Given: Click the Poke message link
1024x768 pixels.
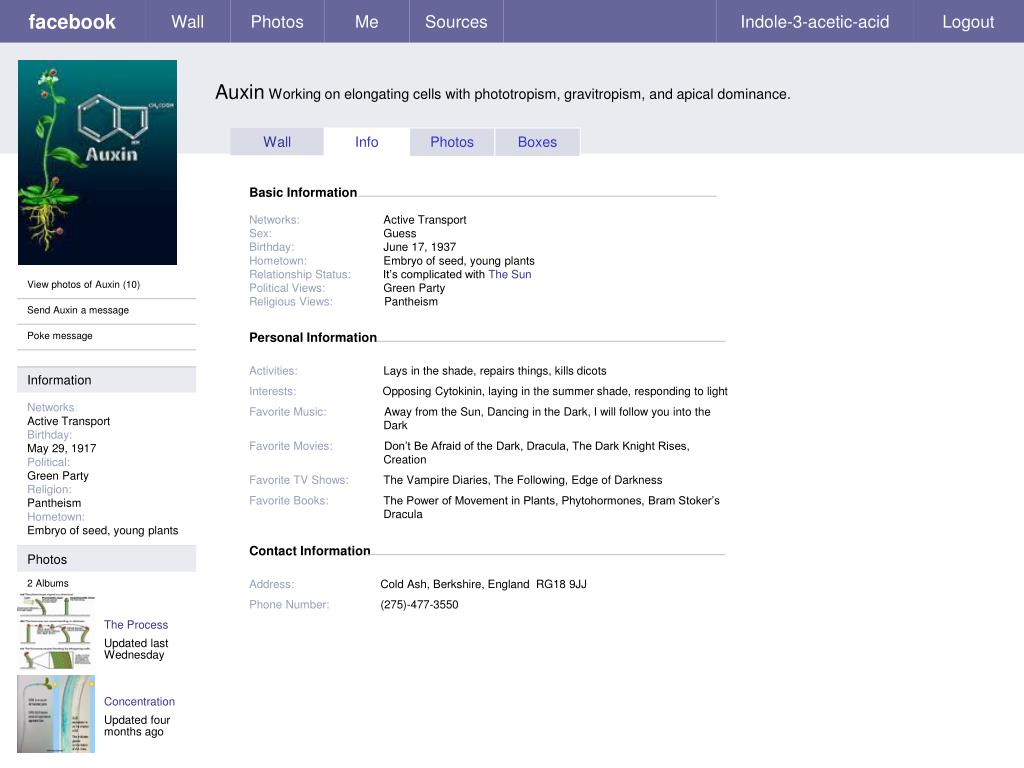Looking at the screenshot, I should [60, 336].
